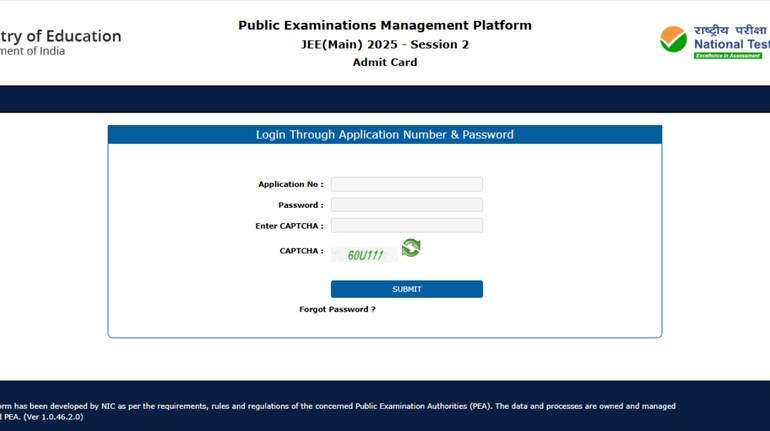Viewport: 770px width, 431px height.
Task: Click into the Enter CAPTCHA text box
Action: [406, 226]
